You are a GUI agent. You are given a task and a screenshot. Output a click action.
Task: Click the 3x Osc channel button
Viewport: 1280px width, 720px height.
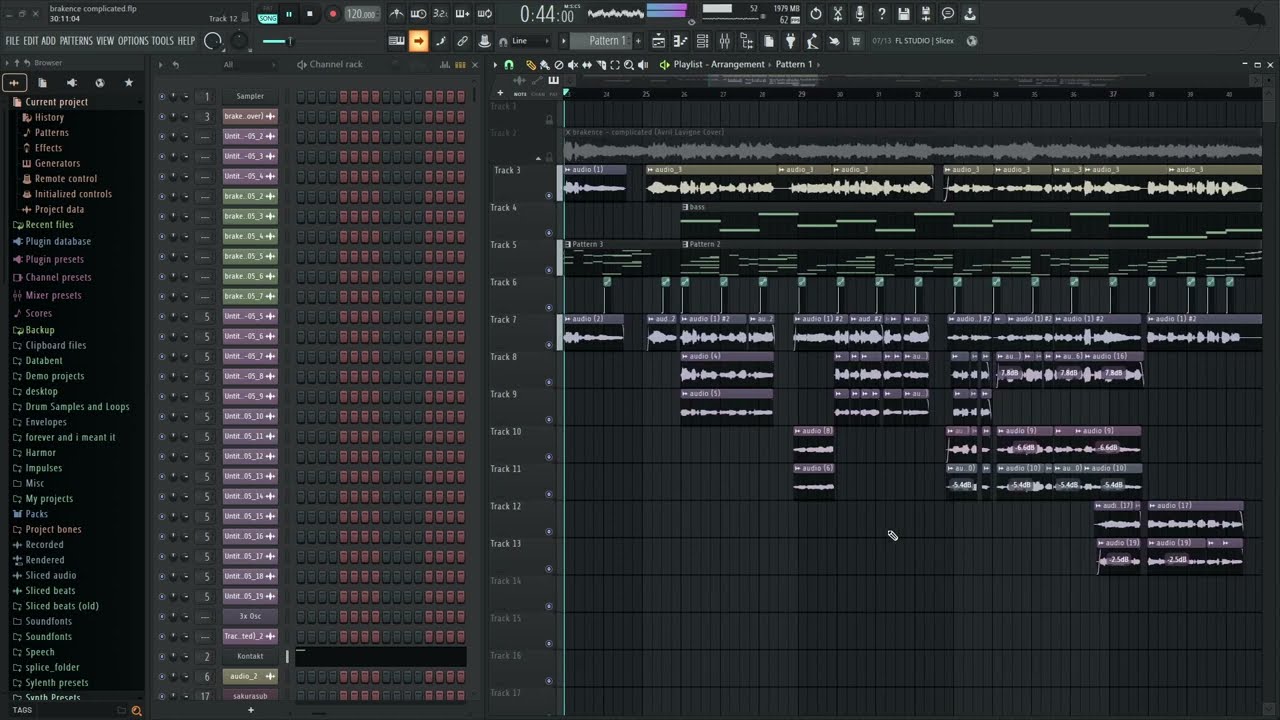coord(250,617)
